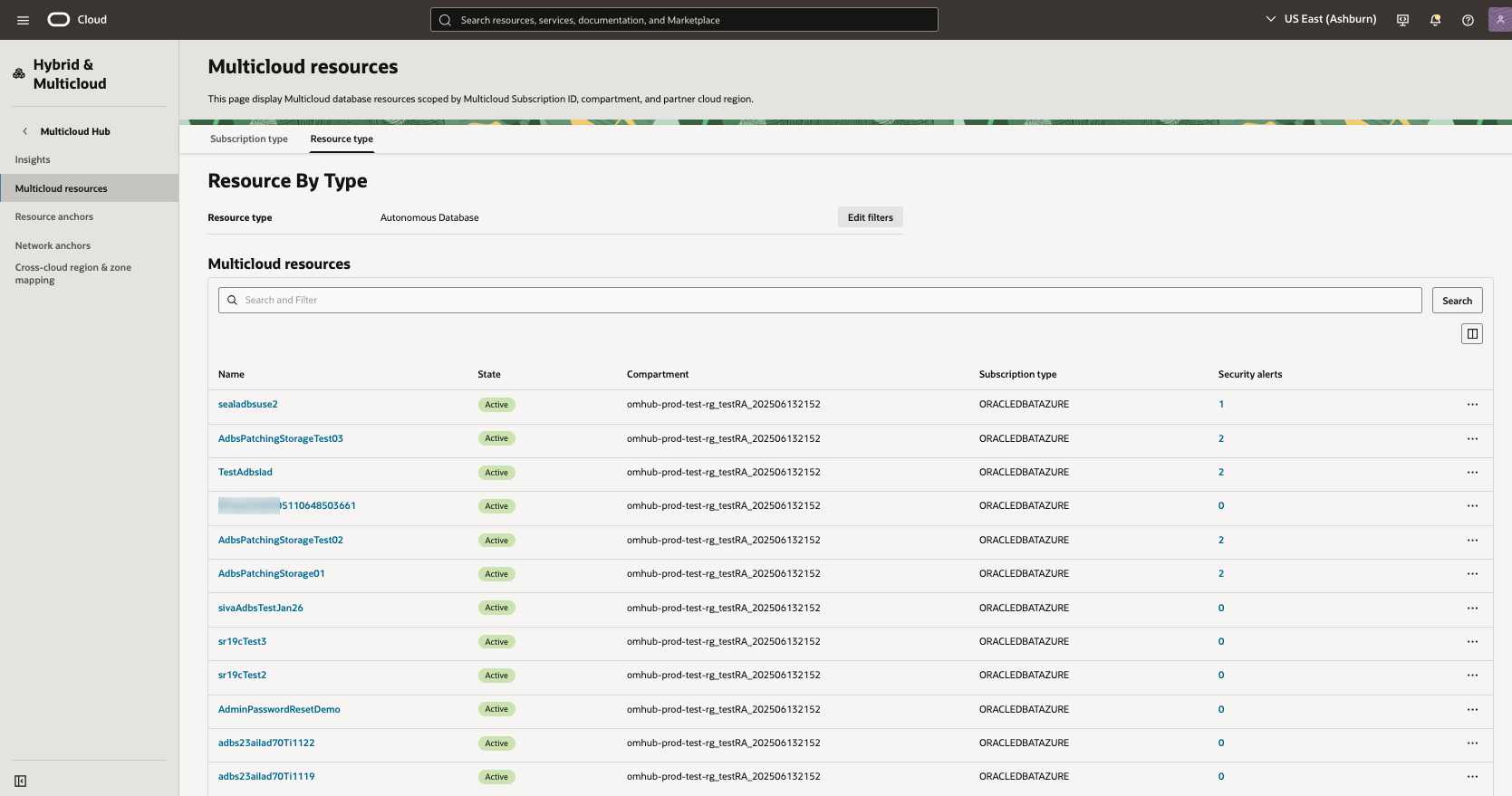Collapse the sidebar with the bottom-left panel icon
The image size is (1512, 796).
click(x=20, y=781)
